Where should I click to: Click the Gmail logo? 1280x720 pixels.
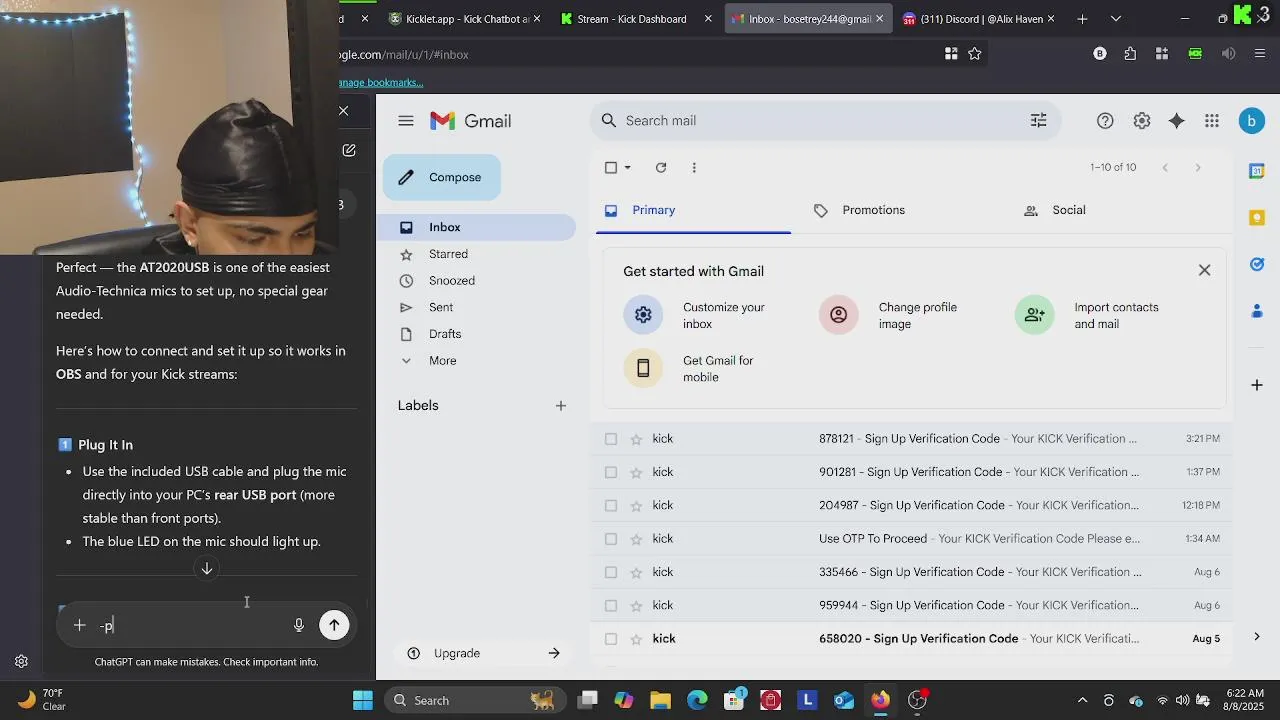pyautogui.click(x=471, y=121)
